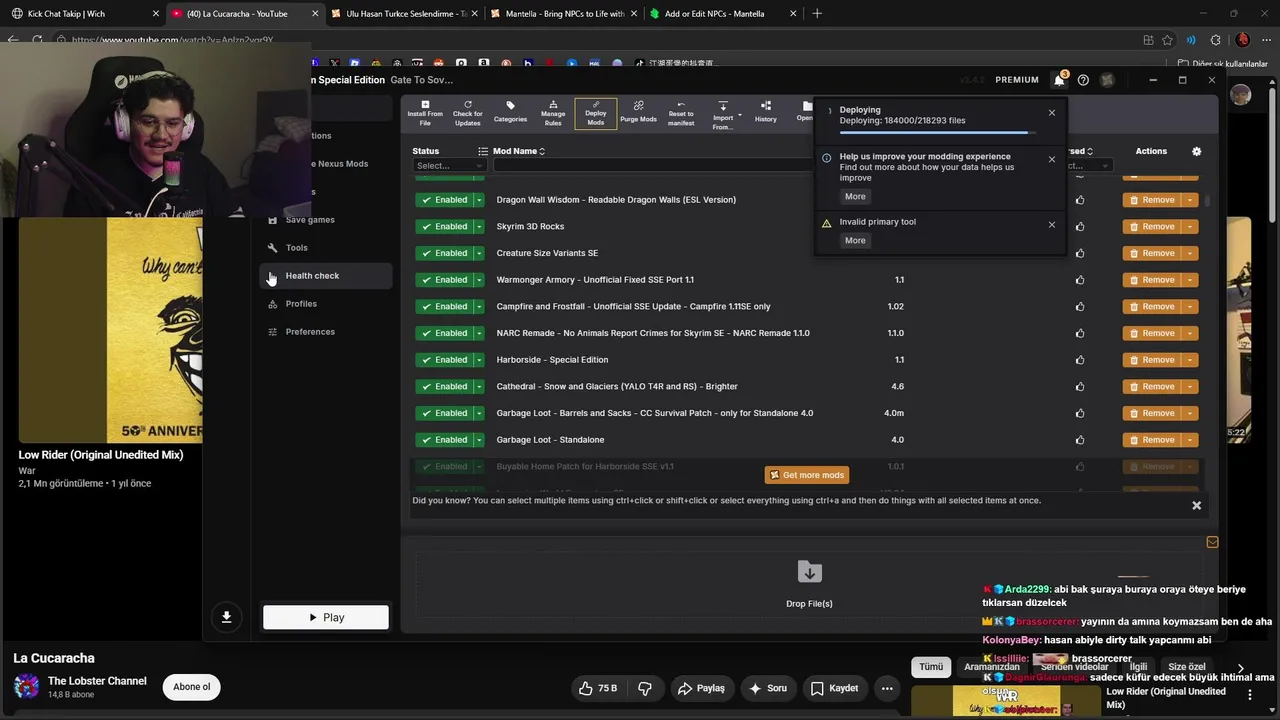Screen dimensions: 1280x720
Task: Click the multi-select list icon beside Mod Name
Action: [483, 151]
